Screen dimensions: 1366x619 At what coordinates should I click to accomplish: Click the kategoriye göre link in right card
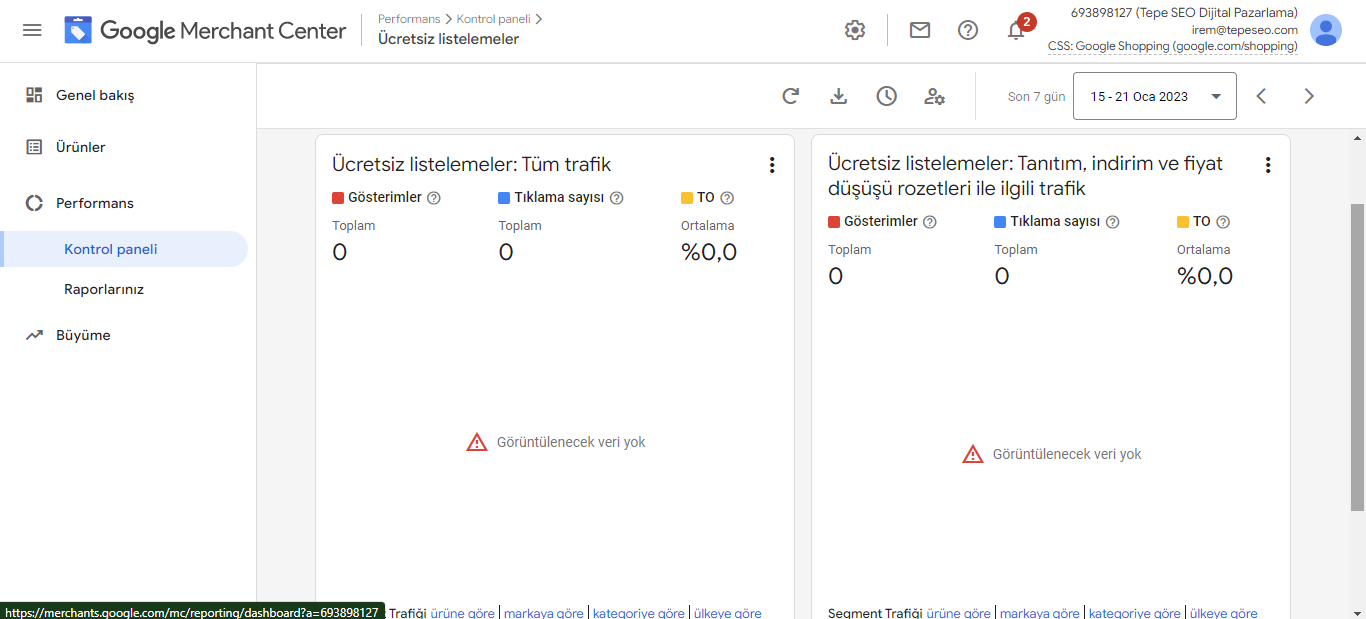tap(1134, 613)
